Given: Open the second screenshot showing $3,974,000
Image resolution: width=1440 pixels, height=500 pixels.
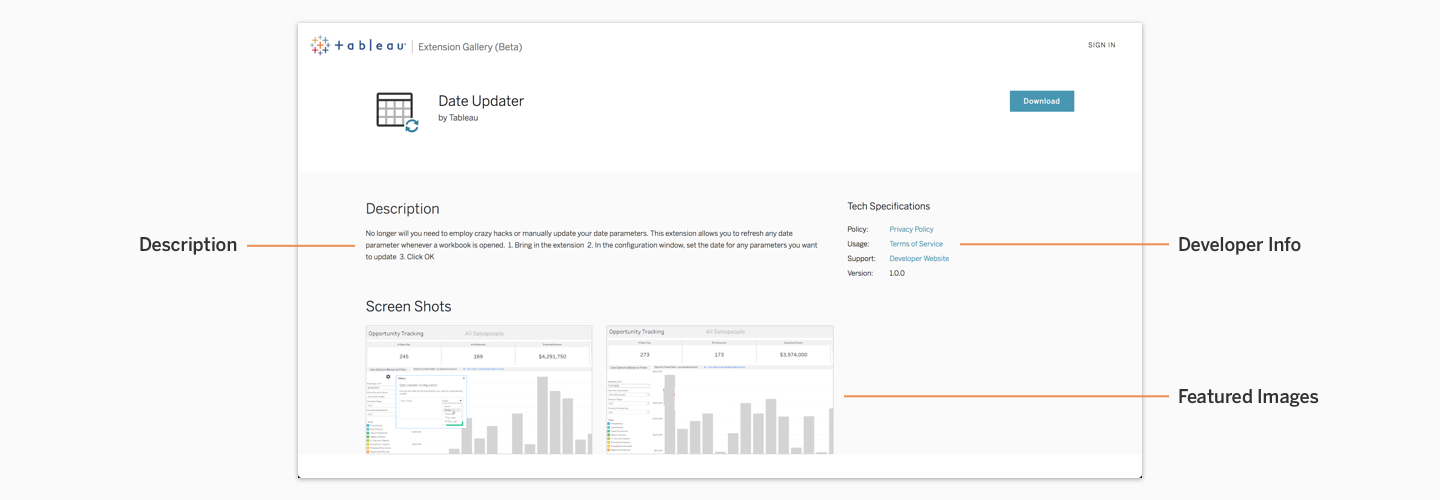Looking at the screenshot, I should pyautogui.click(x=719, y=389).
